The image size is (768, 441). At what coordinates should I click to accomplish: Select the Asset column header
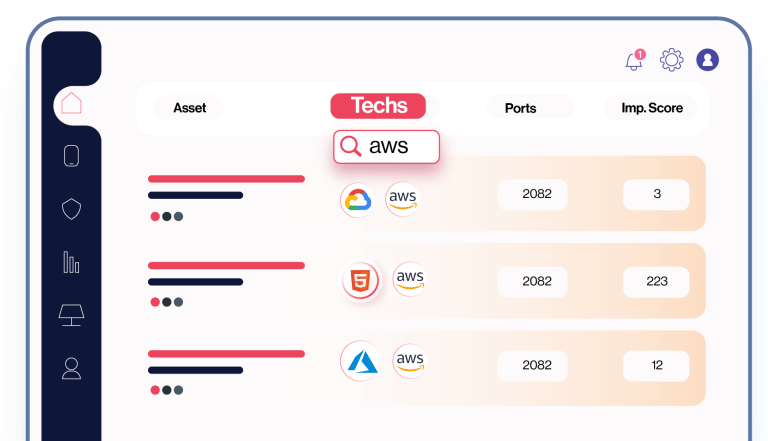point(189,108)
